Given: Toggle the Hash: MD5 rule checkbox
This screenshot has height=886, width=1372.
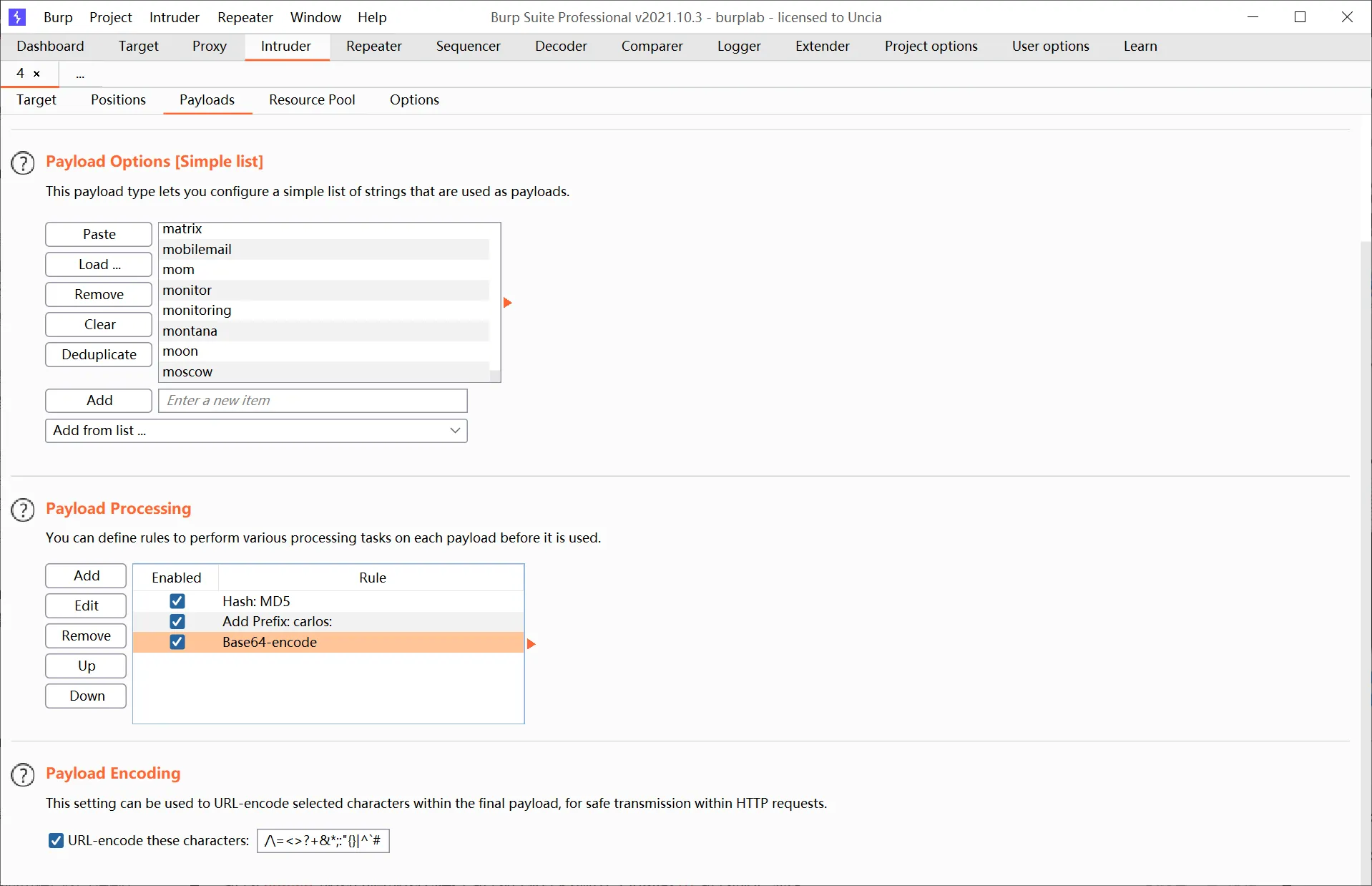Looking at the screenshot, I should point(177,601).
